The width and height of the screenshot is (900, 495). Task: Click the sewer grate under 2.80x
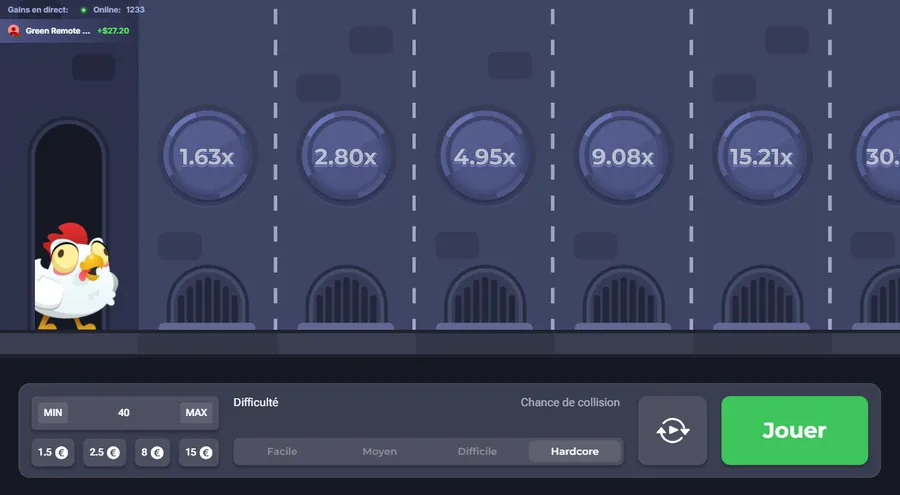click(x=346, y=297)
